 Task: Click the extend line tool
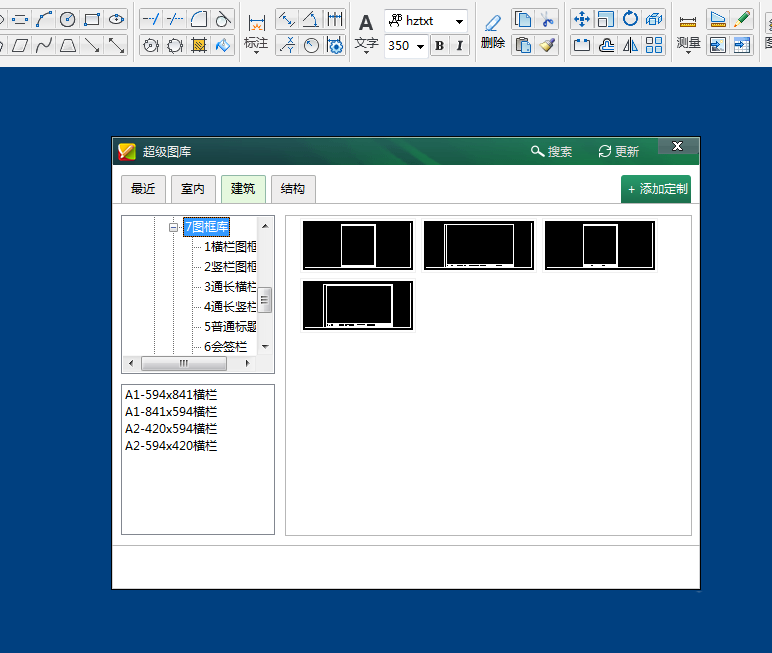151,20
